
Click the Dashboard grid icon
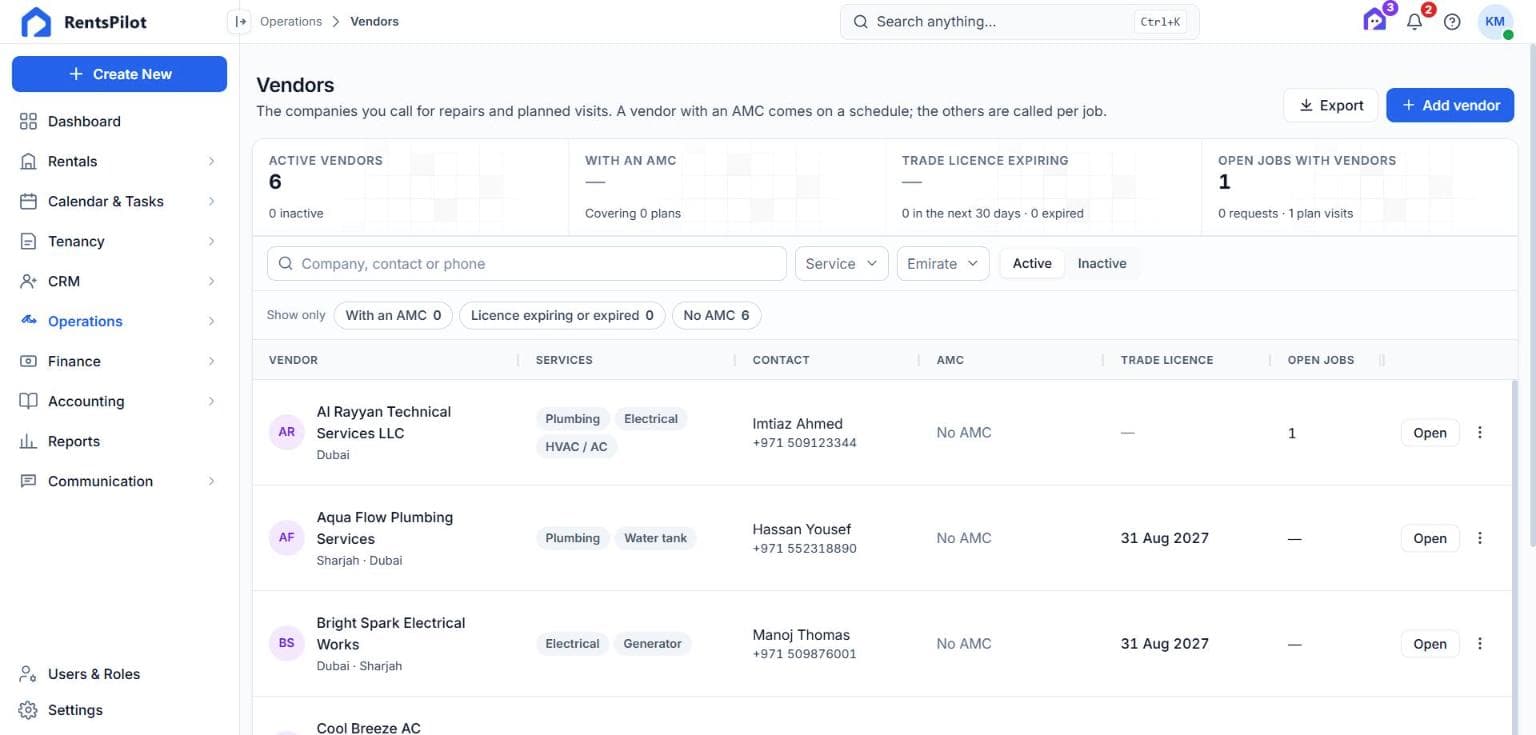pyautogui.click(x=28, y=121)
